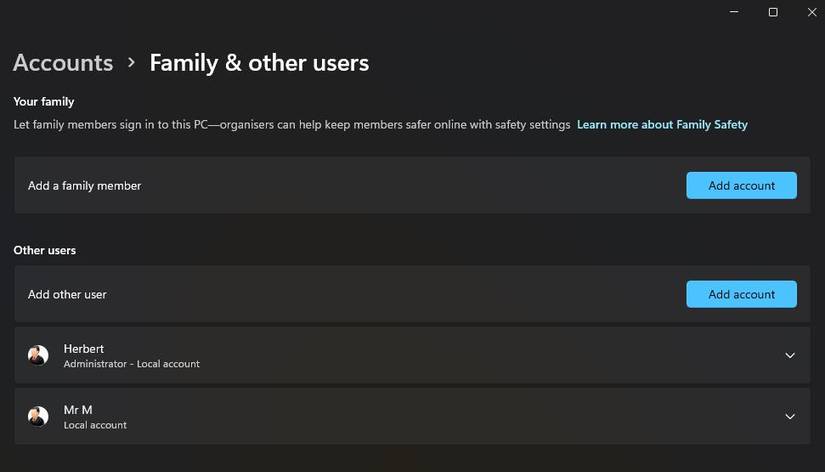Select the Herbert user name
This screenshot has width=825, height=472.
pyautogui.click(x=84, y=348)
